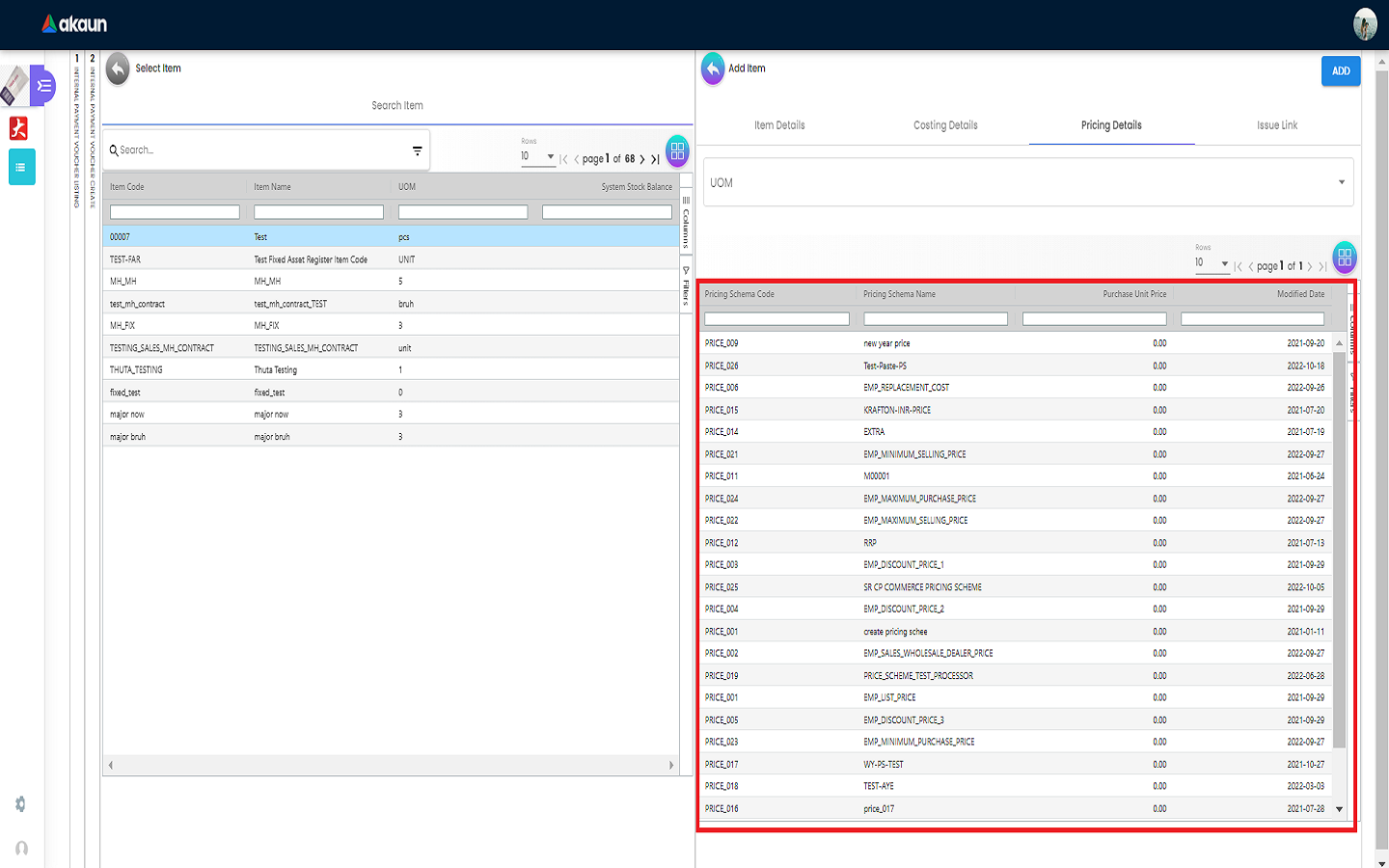
Task: Open the Internal Payment Voucher Listing vertical tab
Action: click(77, 135)
